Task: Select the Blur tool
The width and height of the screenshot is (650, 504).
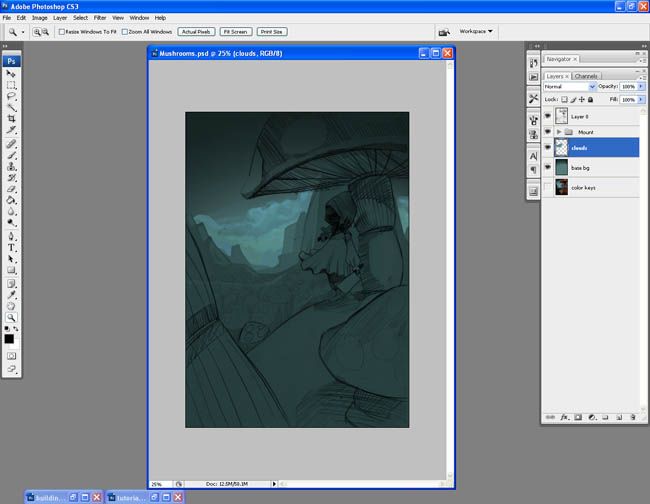Action: pos(11,211)
